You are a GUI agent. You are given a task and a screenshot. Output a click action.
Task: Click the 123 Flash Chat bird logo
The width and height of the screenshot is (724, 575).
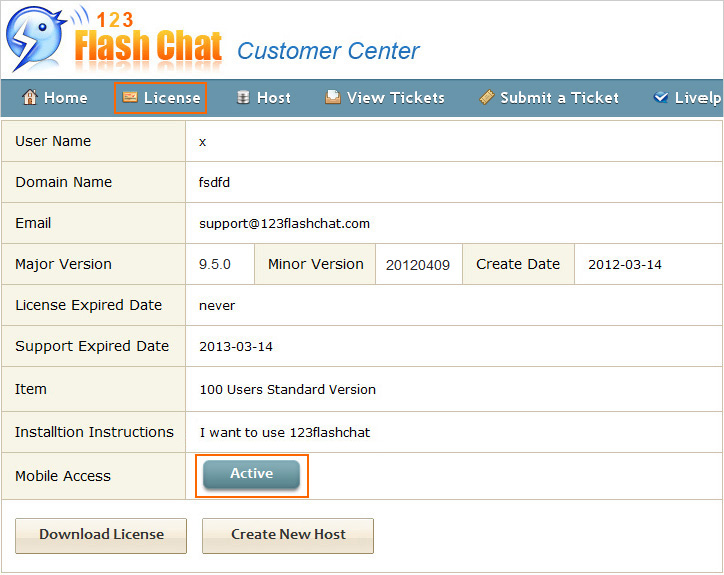coord(36,39)
